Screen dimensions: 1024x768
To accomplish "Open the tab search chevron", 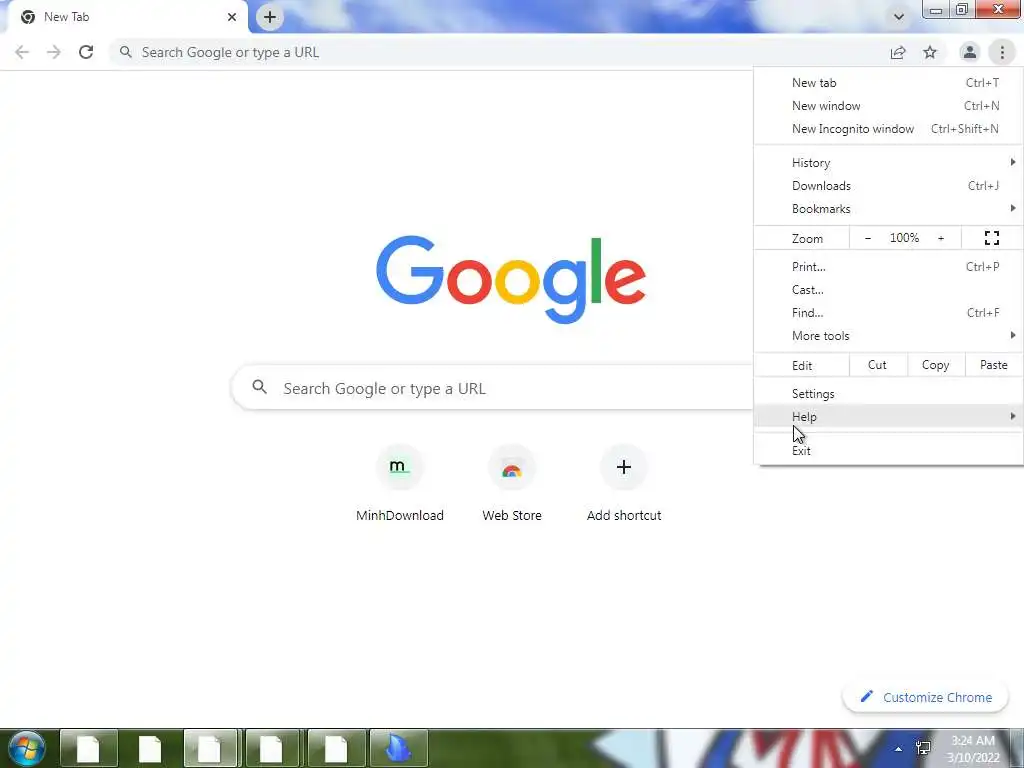I will pos(899,17).
